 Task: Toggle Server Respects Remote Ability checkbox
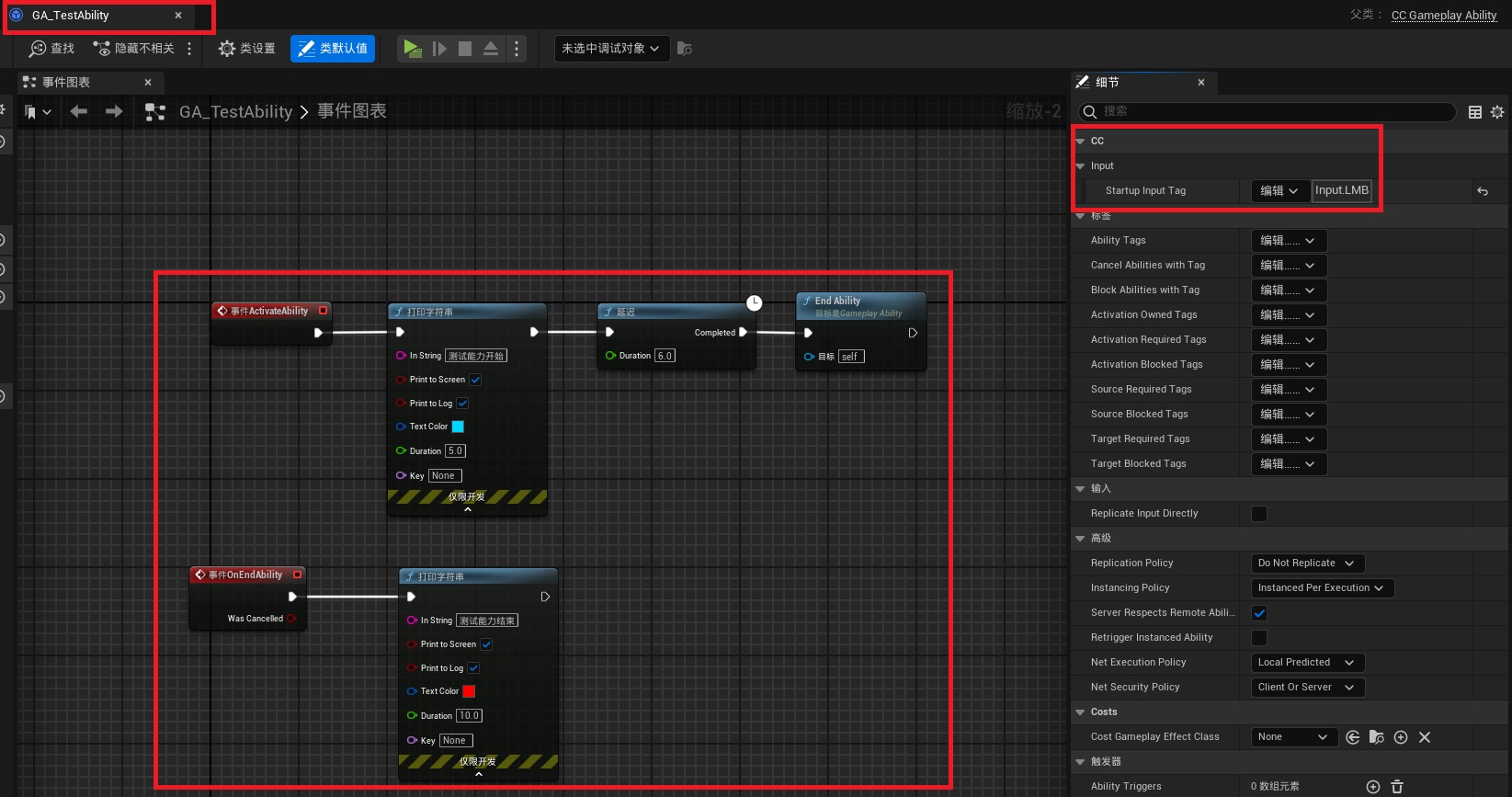[1259, 613]
